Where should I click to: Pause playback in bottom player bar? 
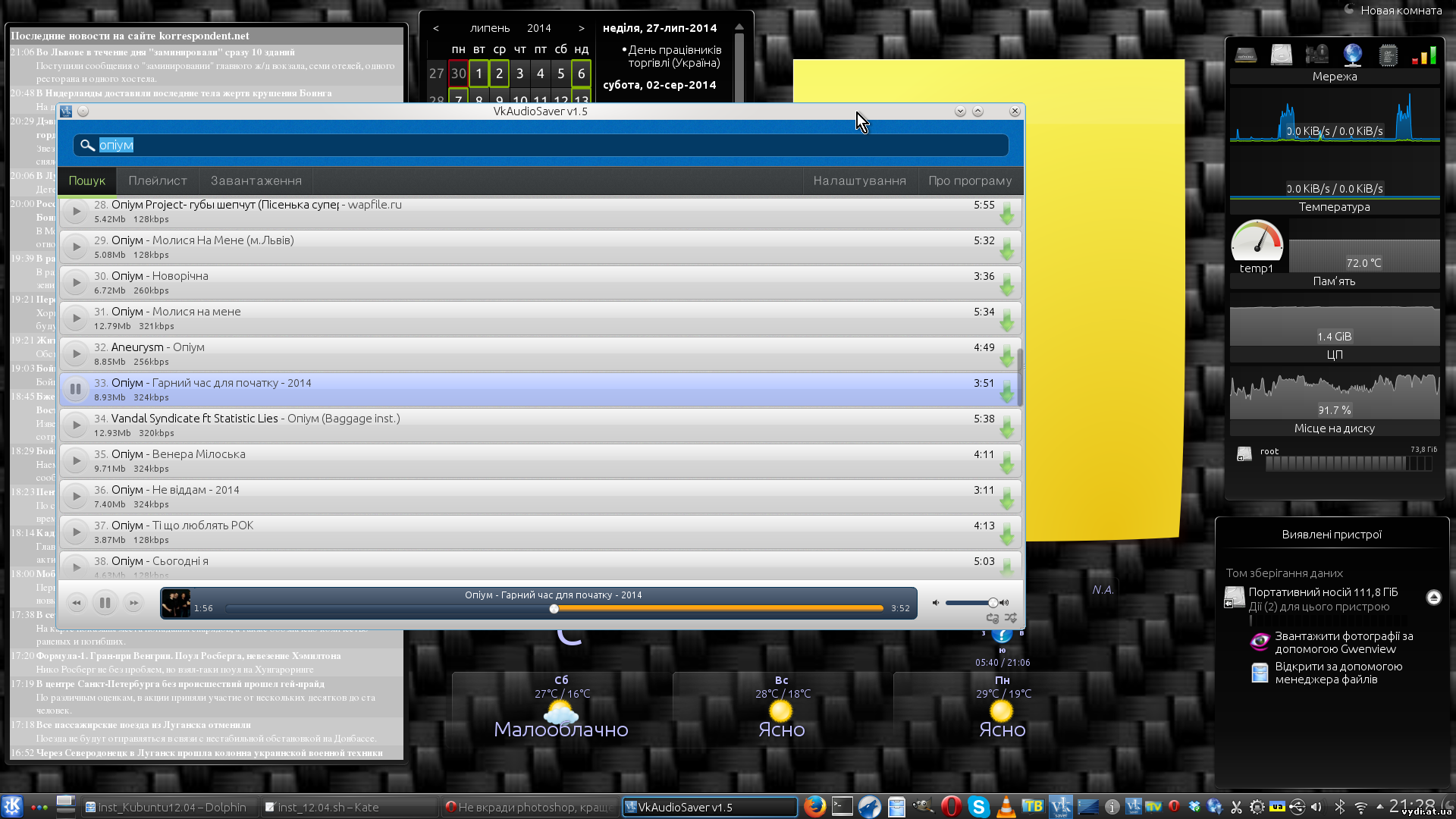click(105, 604)
